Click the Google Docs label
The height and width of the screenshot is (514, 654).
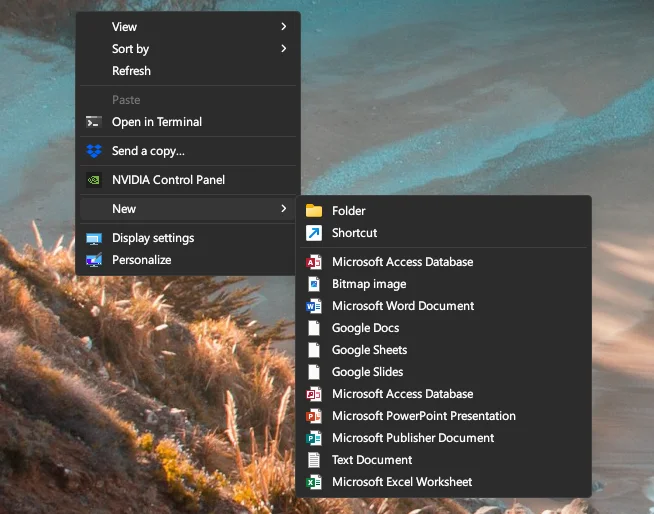tap(365, 328)
